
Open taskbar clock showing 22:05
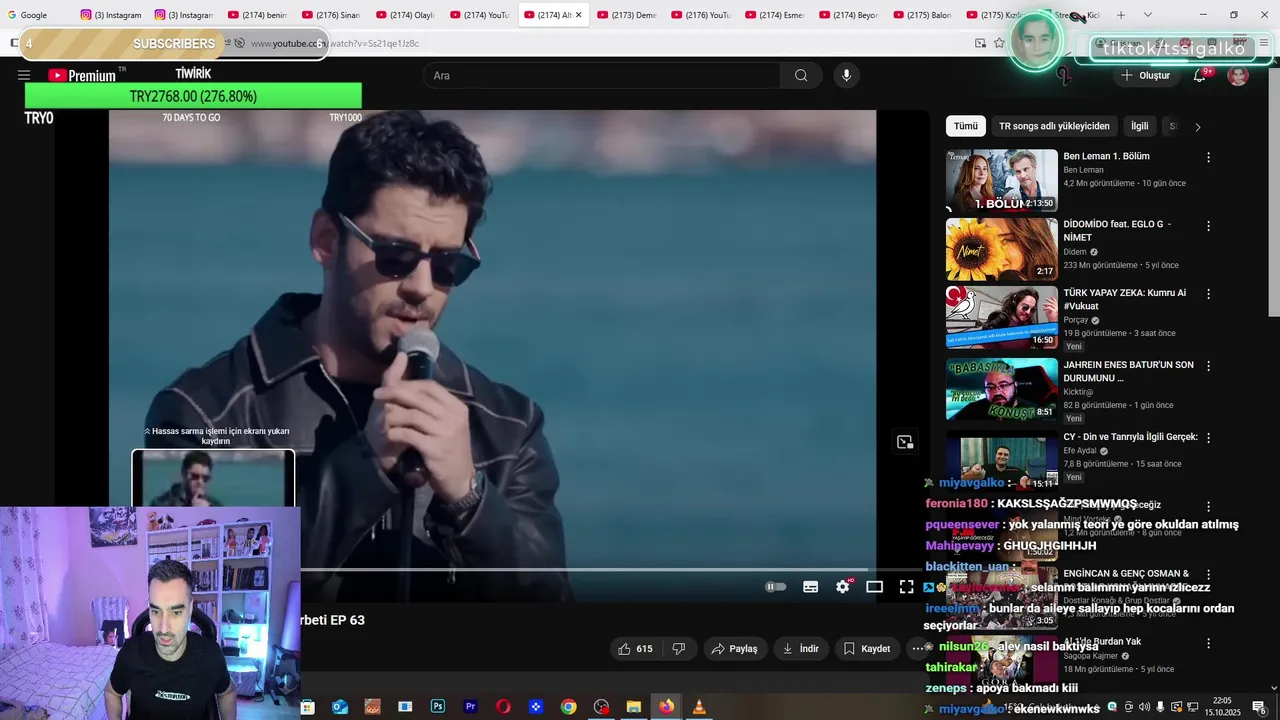1222,707
